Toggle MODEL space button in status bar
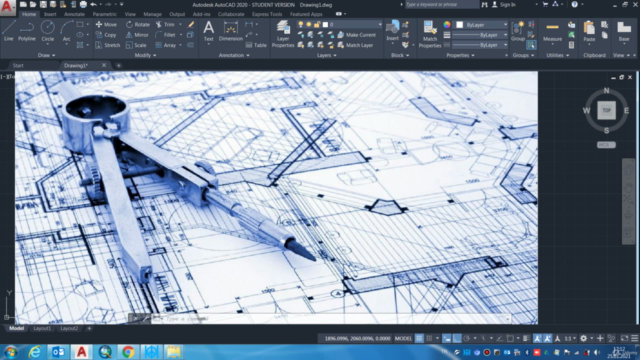640x360 pixels. [403, 338]
